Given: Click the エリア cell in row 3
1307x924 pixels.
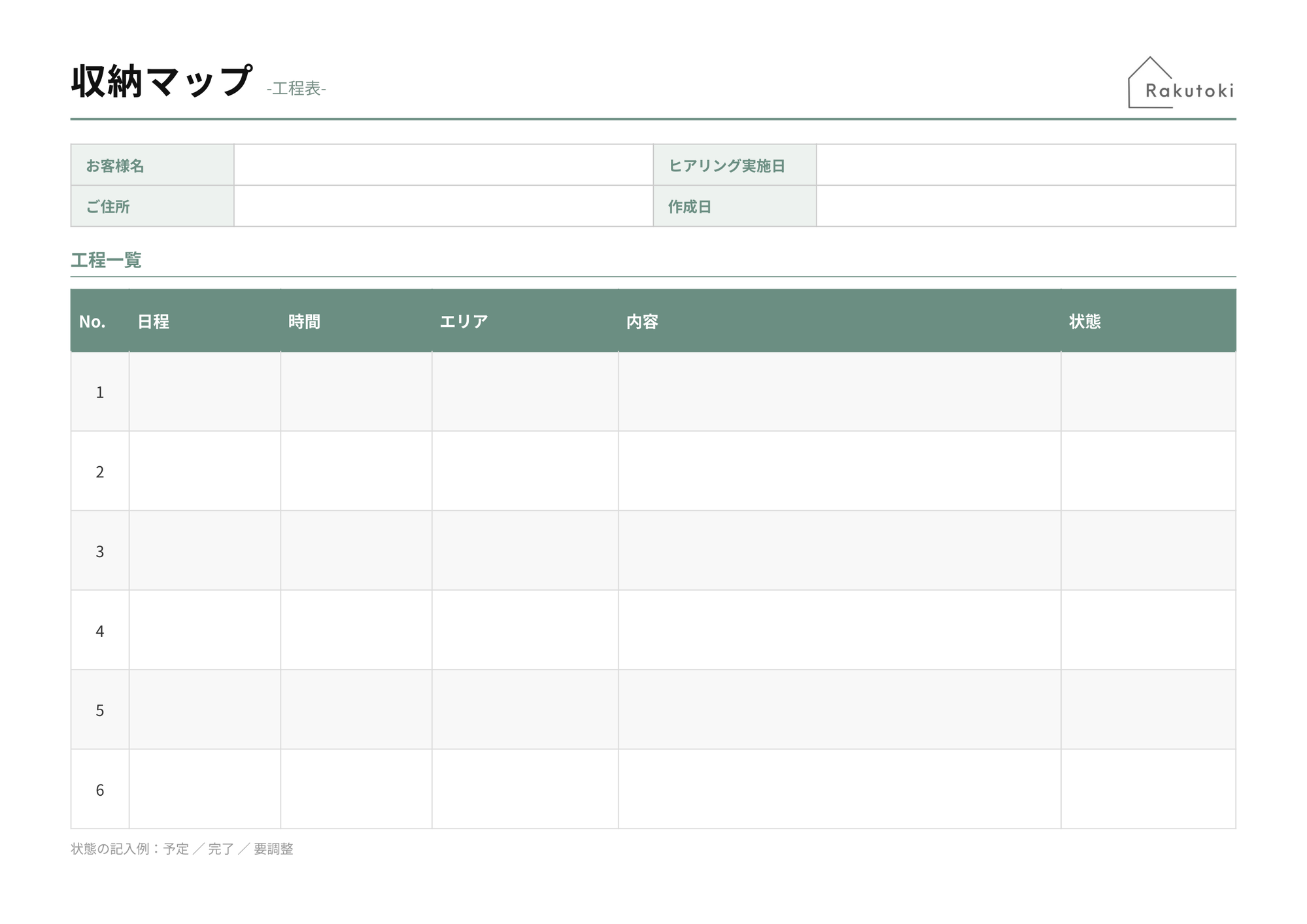Looking at the screenshot, I should (525, 551).
